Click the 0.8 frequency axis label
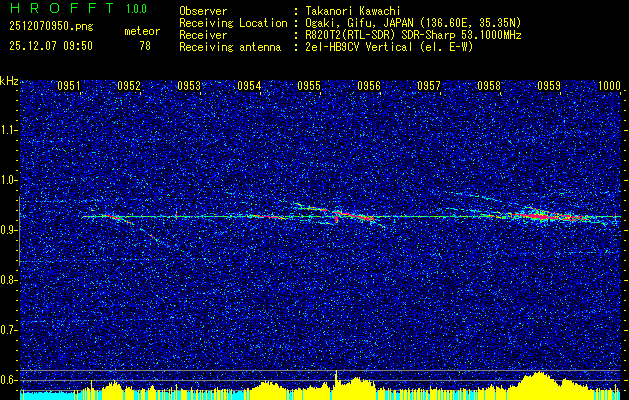This screenshot has height=400, width=629. [x=8, y=280]
